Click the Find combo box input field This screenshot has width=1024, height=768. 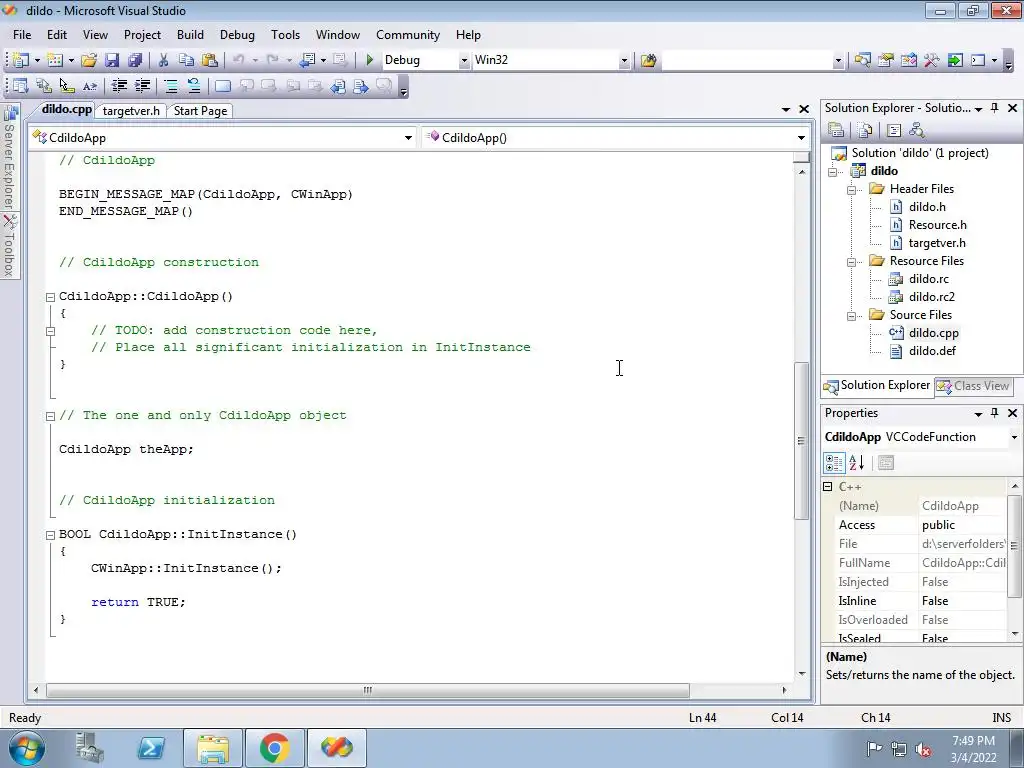click(x=748, y=60)
